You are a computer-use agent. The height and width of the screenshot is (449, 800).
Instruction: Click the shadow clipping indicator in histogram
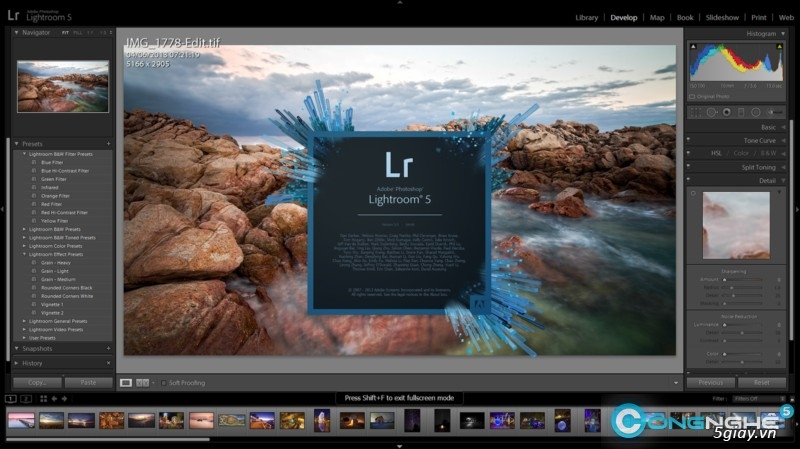pyautogui.click(x=693, y=46)
